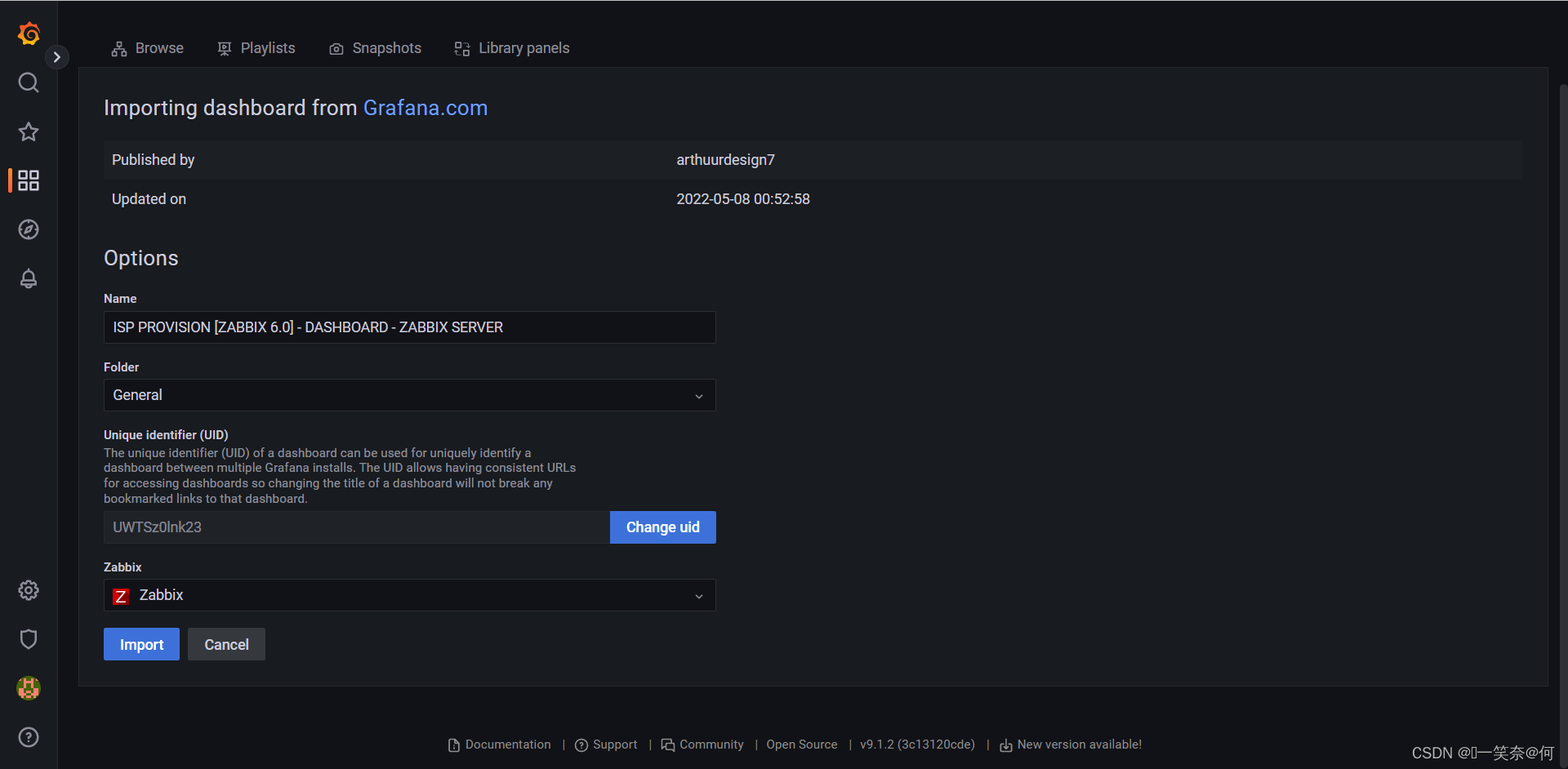Click the Change uid button
Viewport: 1568px width, 769px height.
coord(663,527)
